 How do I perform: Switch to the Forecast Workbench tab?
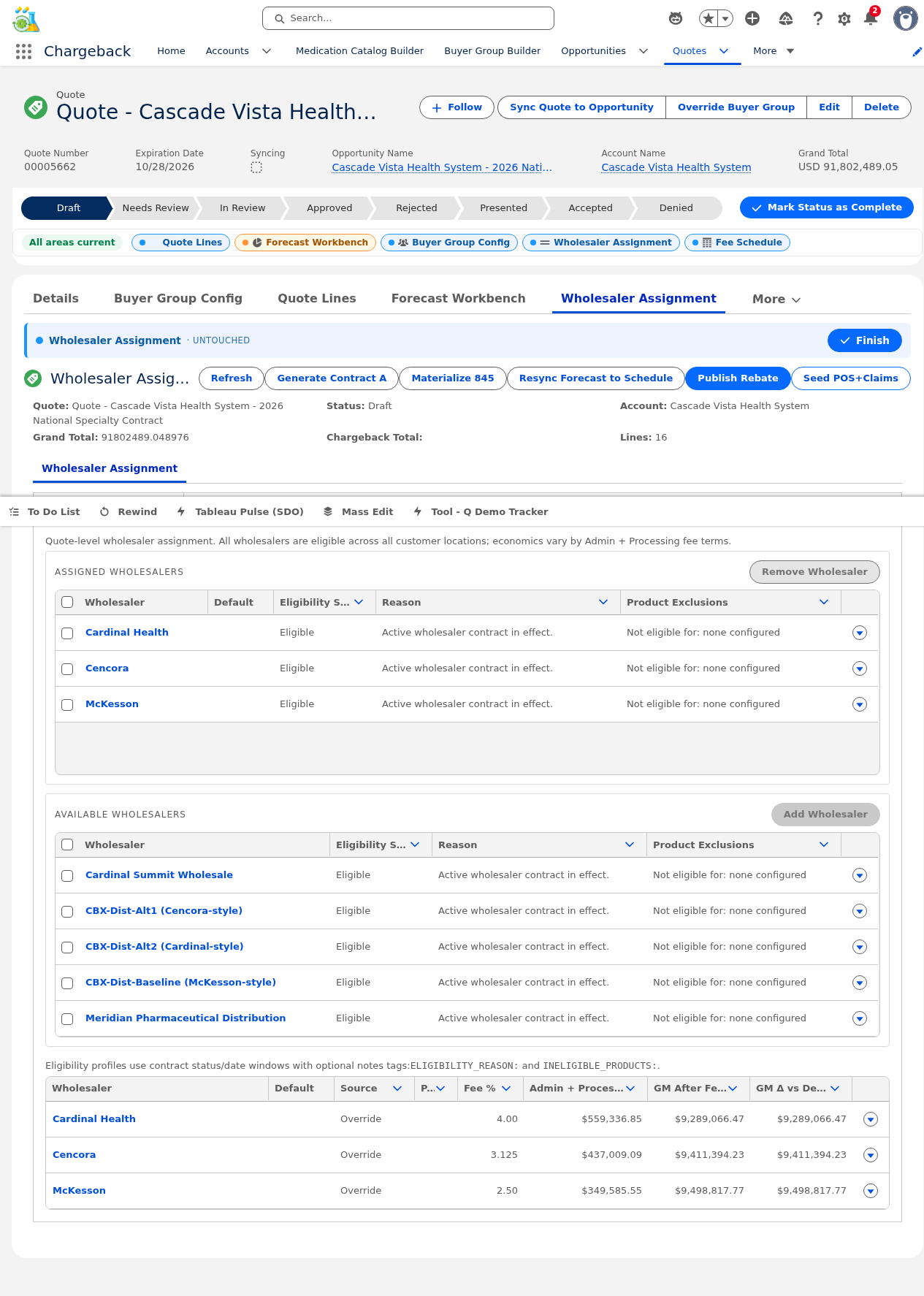pyautogui.click(x=459, y=299)
